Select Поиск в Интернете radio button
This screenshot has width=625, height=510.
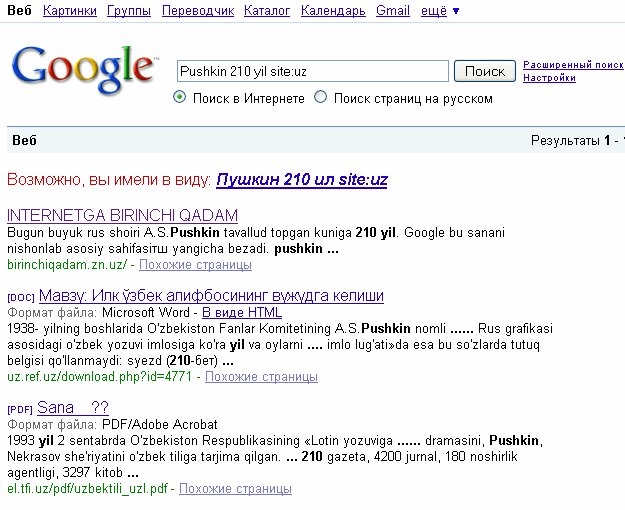(x=179, y=97)
